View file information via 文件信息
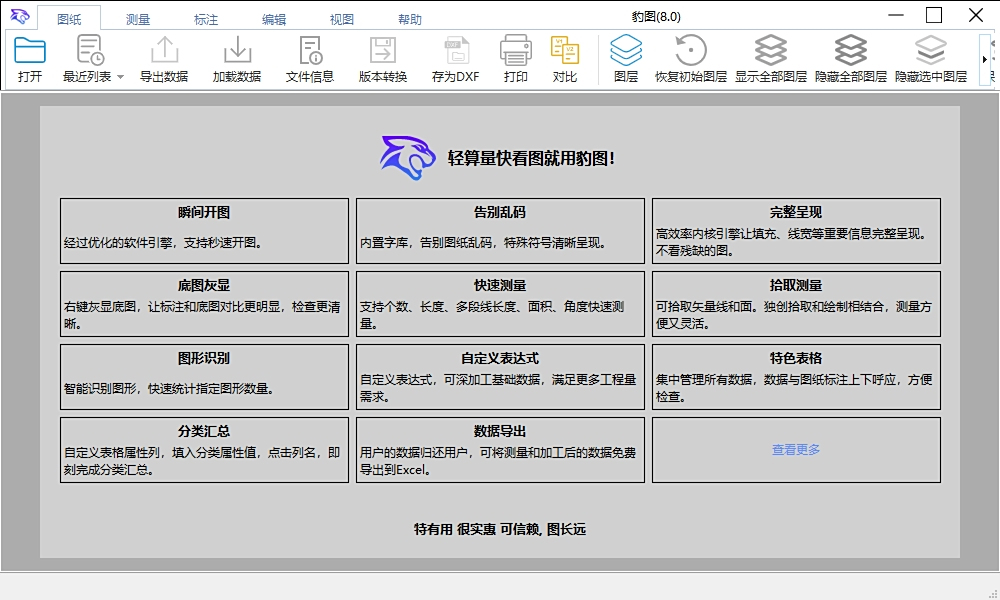1000x600 pixels. [311, 58]
